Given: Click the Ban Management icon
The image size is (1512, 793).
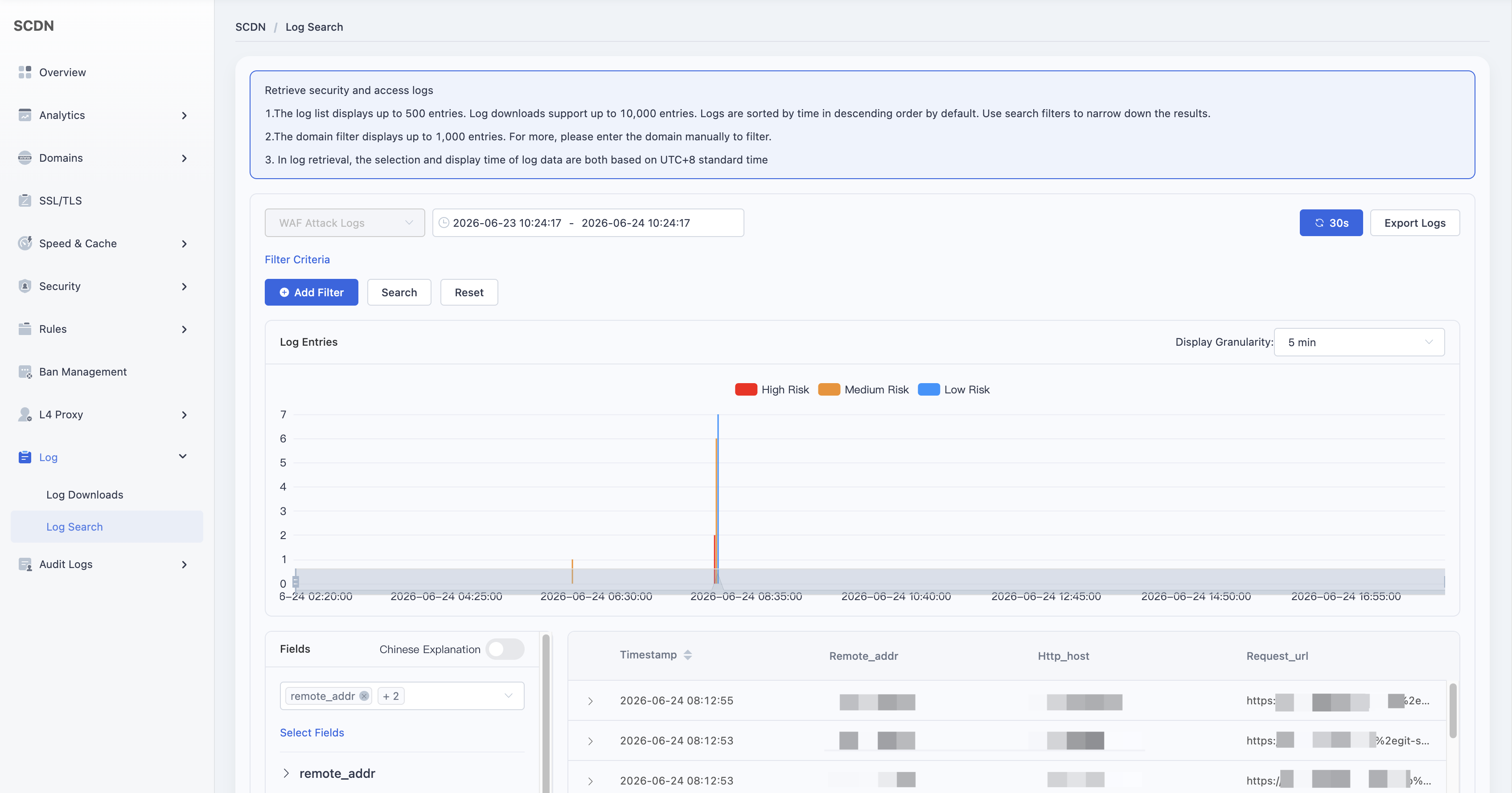Looking at the screenshot, I should pyautogui.click(x=25, y=372).
